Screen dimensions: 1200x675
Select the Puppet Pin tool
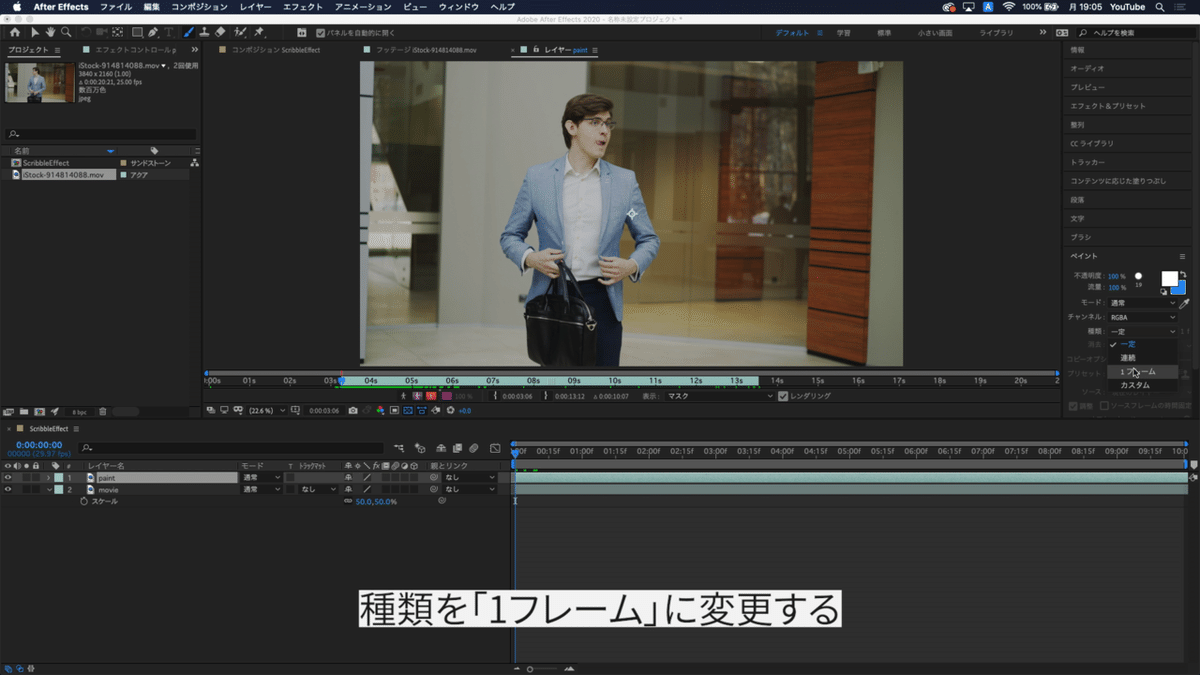click(x=260, y=32)
